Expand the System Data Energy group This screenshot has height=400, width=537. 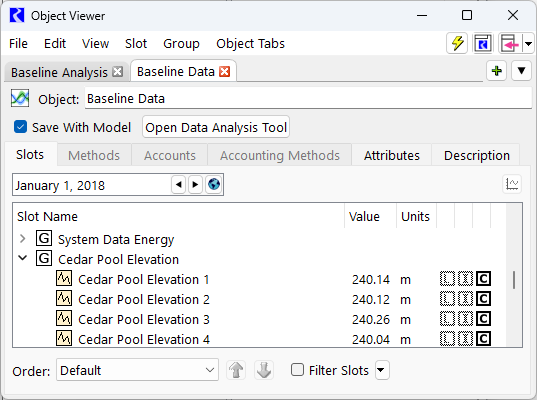pos(23,239)
